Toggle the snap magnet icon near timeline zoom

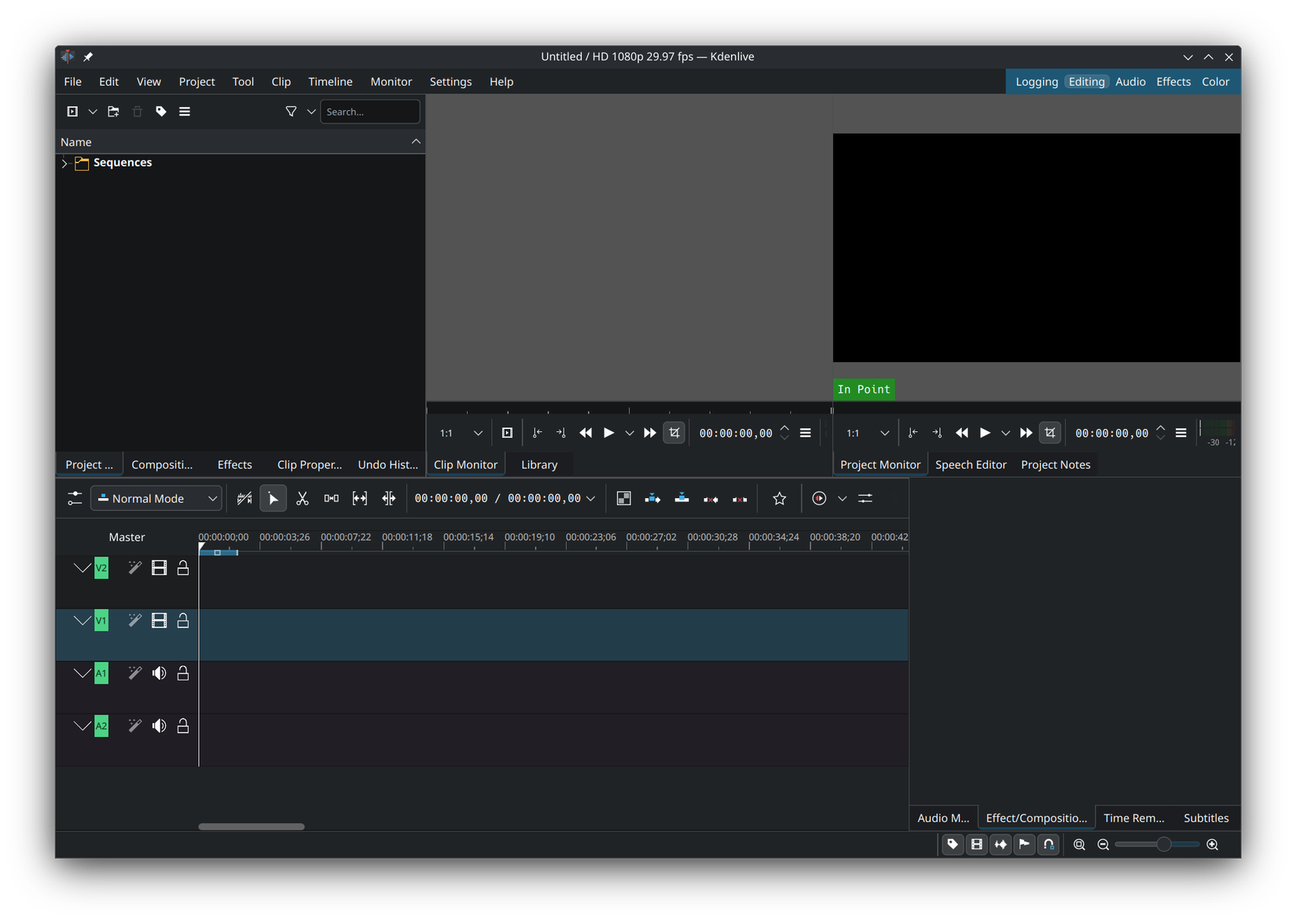(1048, 844)
